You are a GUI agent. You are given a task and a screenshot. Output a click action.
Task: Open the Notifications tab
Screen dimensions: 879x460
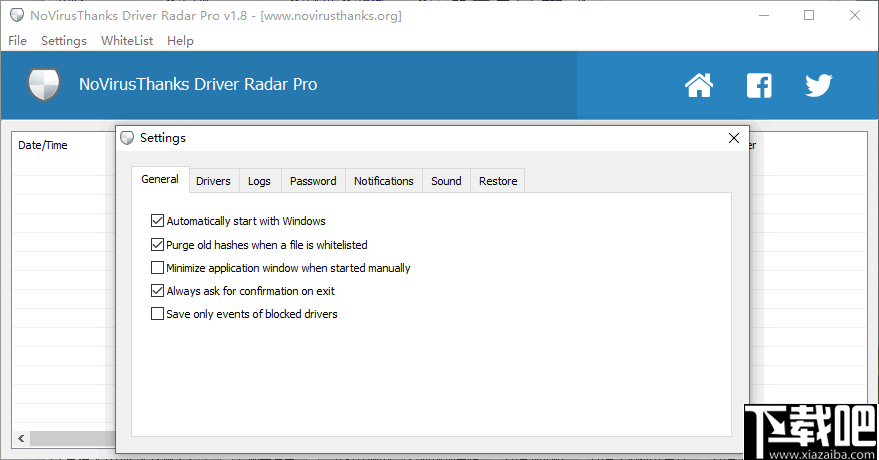(383, 181)
